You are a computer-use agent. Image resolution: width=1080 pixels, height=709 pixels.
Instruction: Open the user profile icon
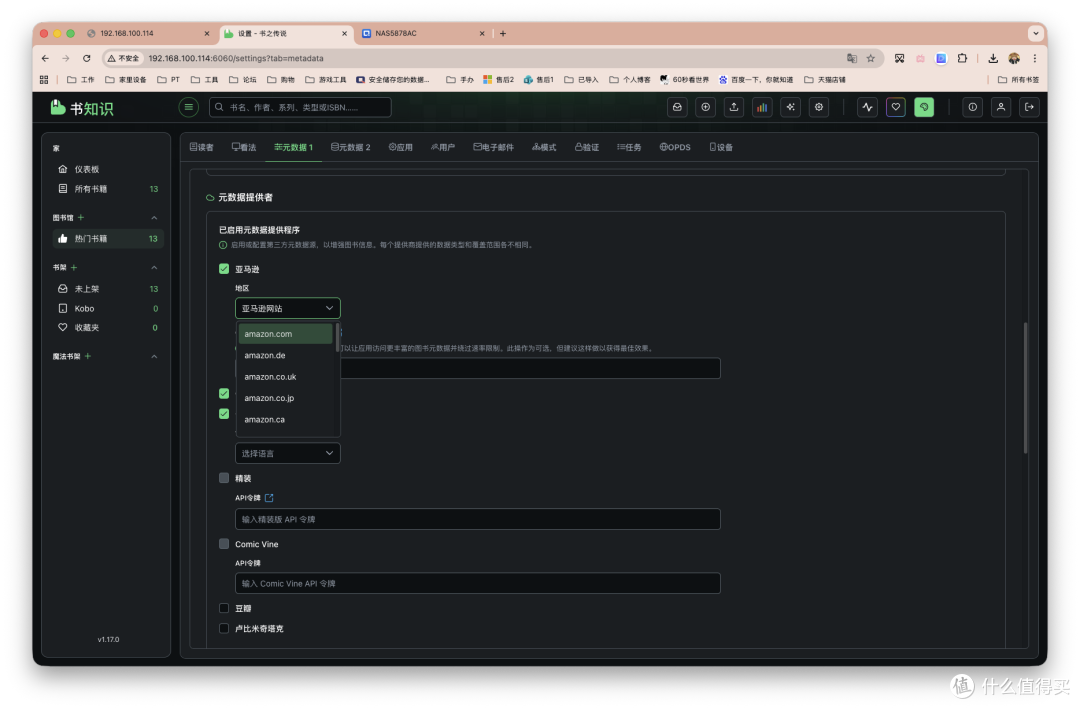[x=1001, y=107]
